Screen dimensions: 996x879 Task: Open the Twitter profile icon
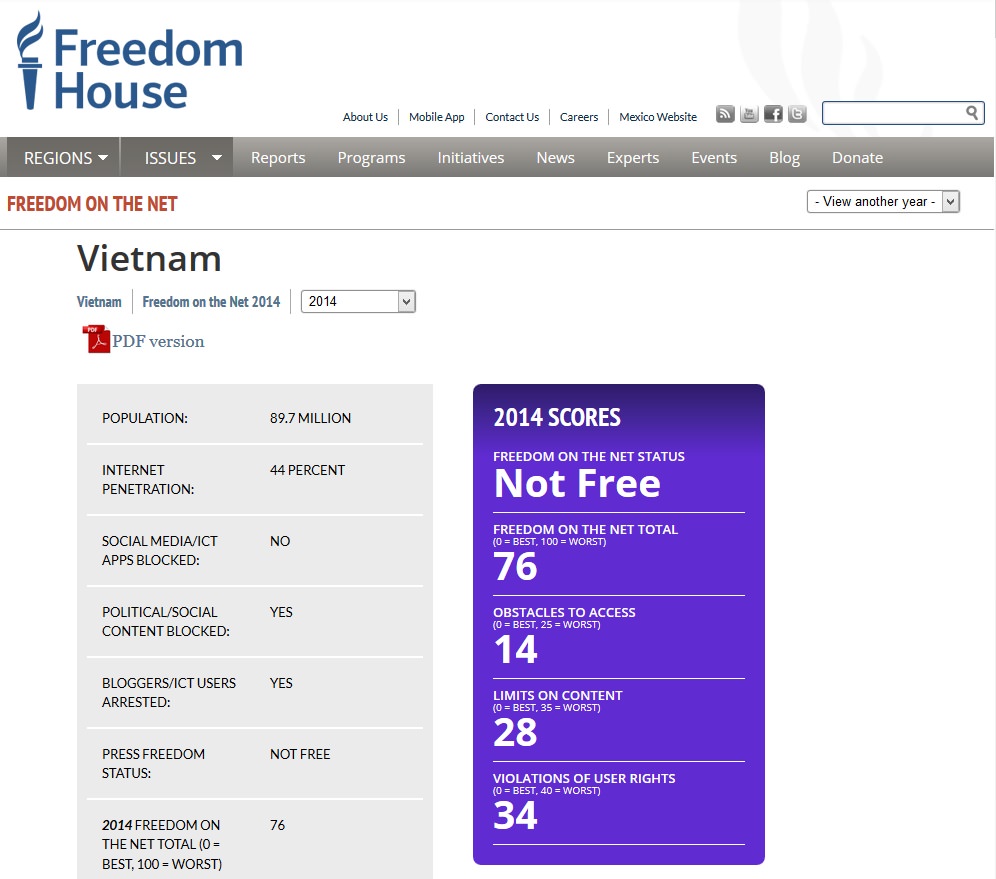pyautogui.click(x=797, y=114)
